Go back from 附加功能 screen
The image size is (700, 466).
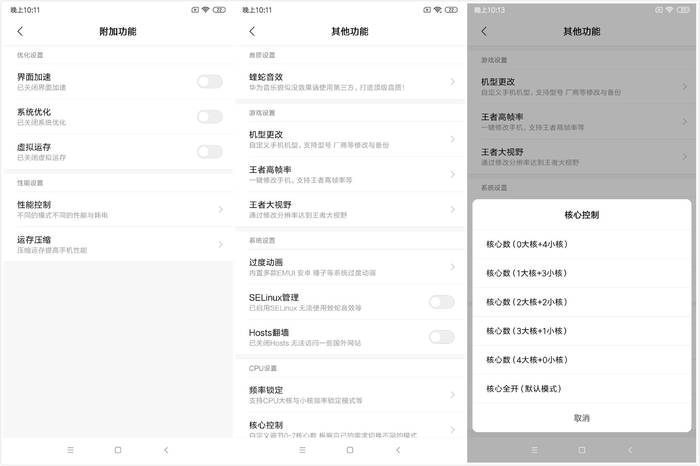point(20,31)
